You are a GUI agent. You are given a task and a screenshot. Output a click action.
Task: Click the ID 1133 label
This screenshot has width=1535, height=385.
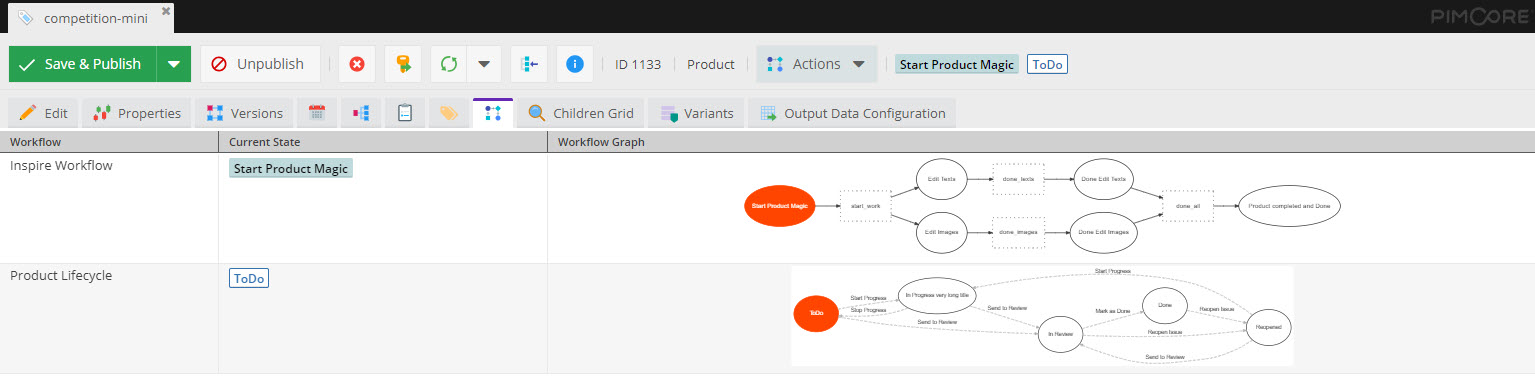click(x=638, y=64)
